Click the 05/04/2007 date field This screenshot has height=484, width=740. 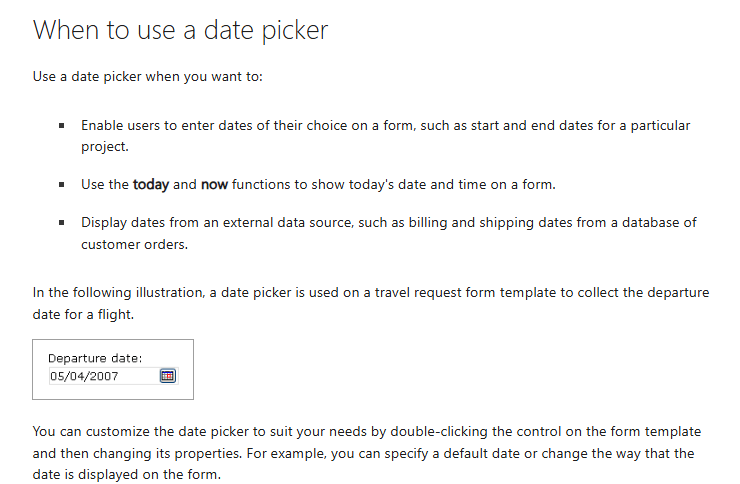[113, 376]
